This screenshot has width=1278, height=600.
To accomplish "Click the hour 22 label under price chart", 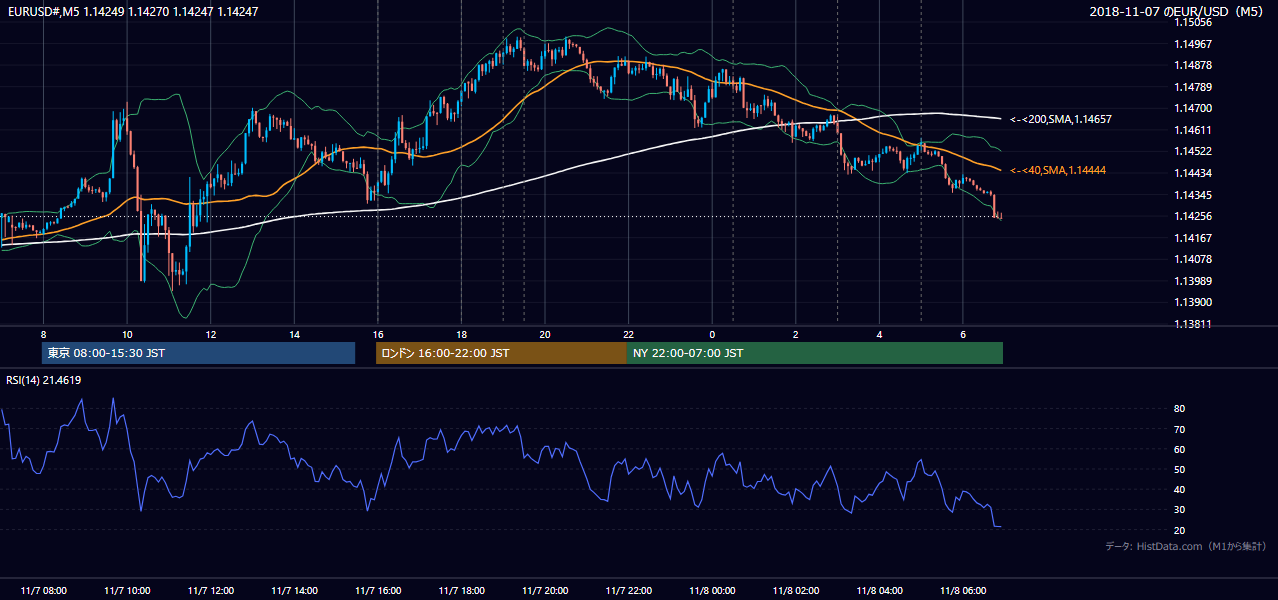I will pyautogui.click(x=628, y=334).
